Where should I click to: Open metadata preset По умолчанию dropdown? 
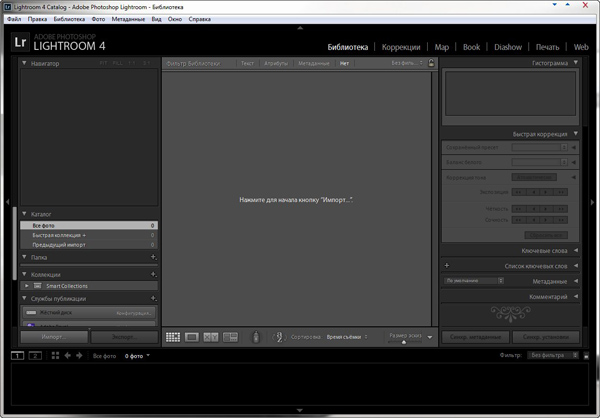point(474,281)
